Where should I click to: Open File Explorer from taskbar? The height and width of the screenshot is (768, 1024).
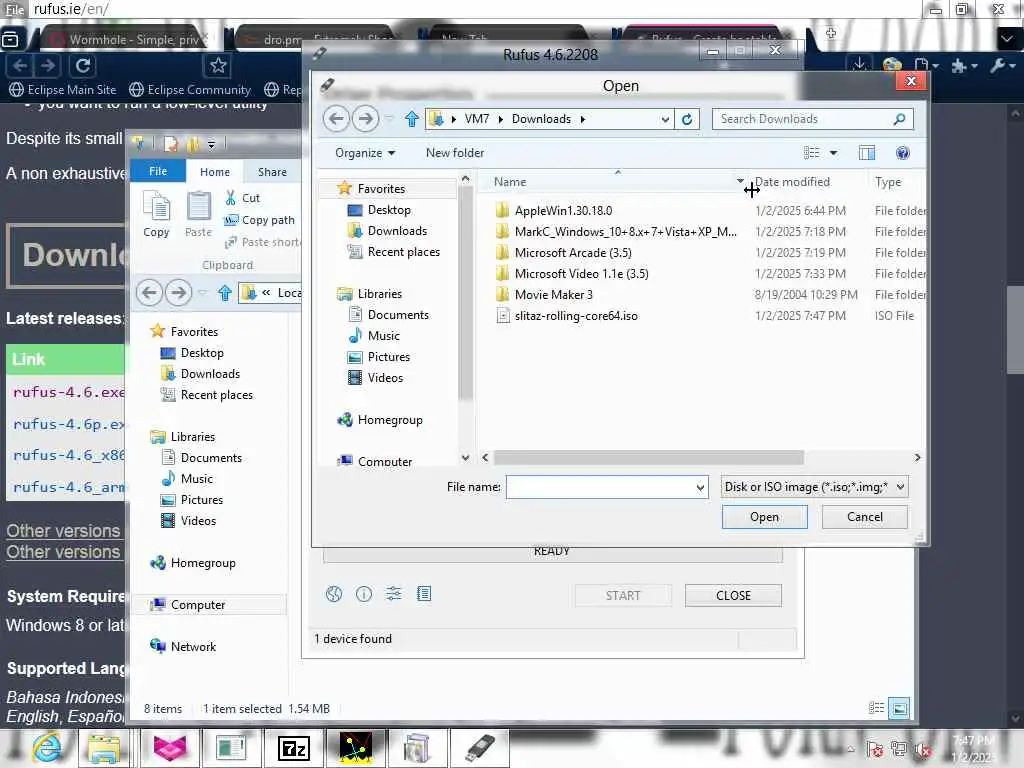point(104,748)
